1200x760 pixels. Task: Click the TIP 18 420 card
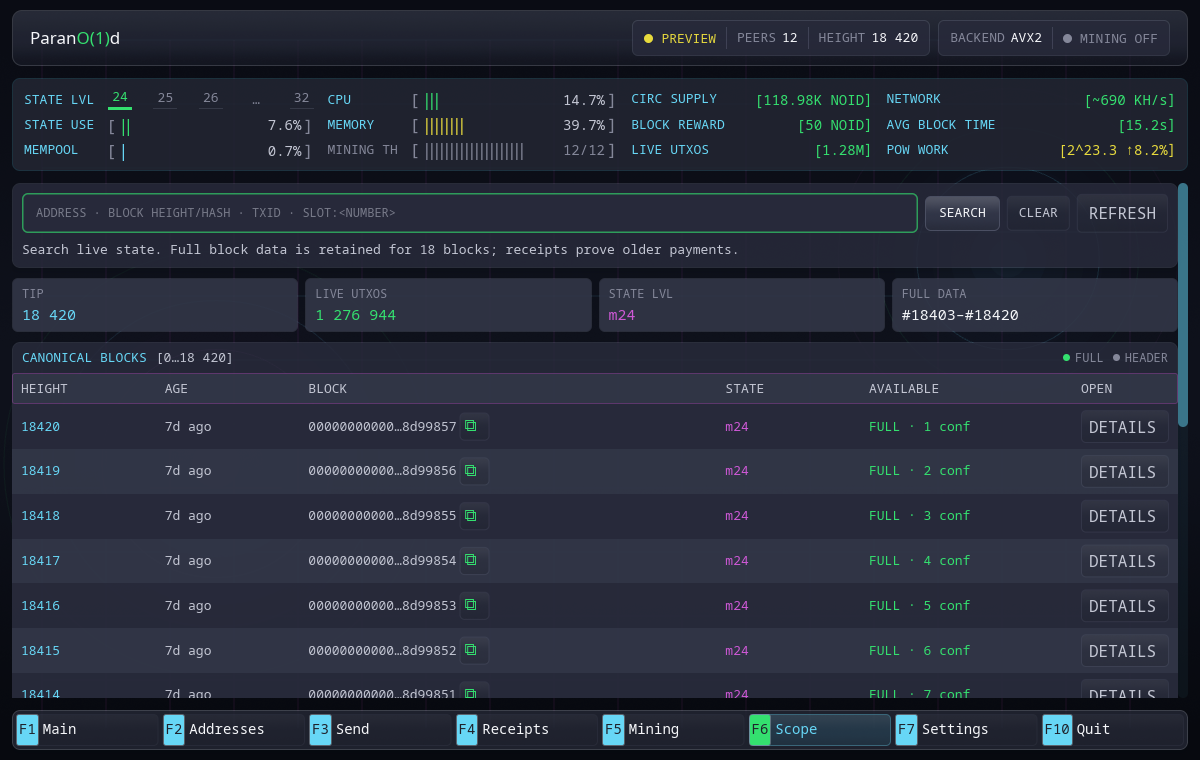pos(155,305)
